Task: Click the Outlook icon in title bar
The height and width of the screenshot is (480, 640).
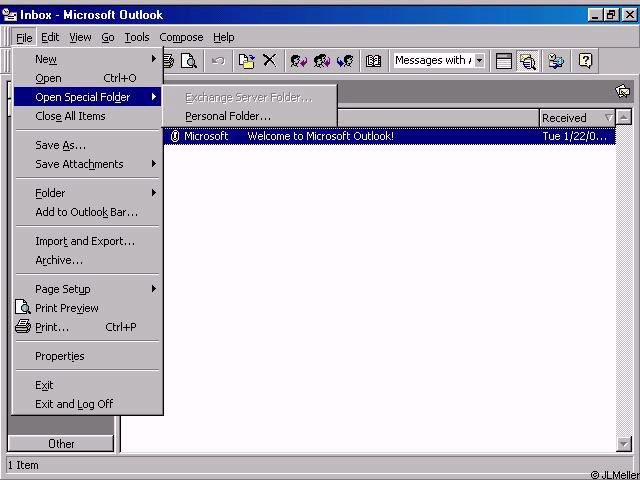Action: point(9,15)
